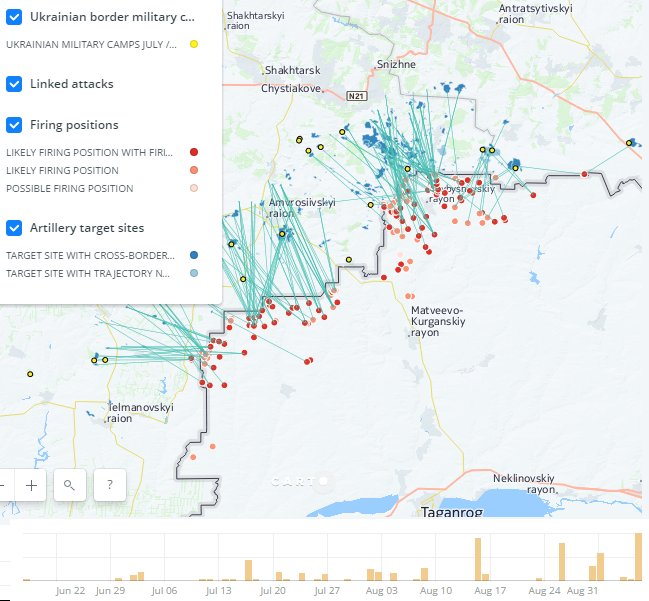This screenshot has height=601, width=649.
Task: Toggle the Linked attacks layer checkbox
Action: coord(14,84)
